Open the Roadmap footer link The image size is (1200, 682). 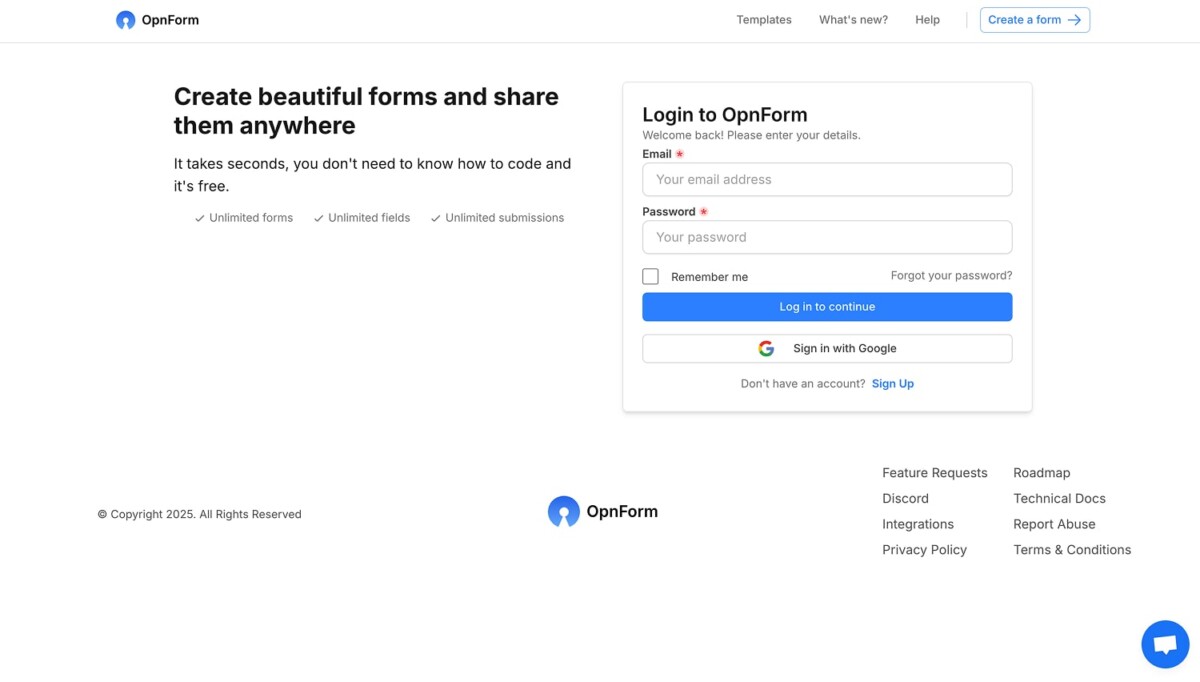(x=1041, y=473)
